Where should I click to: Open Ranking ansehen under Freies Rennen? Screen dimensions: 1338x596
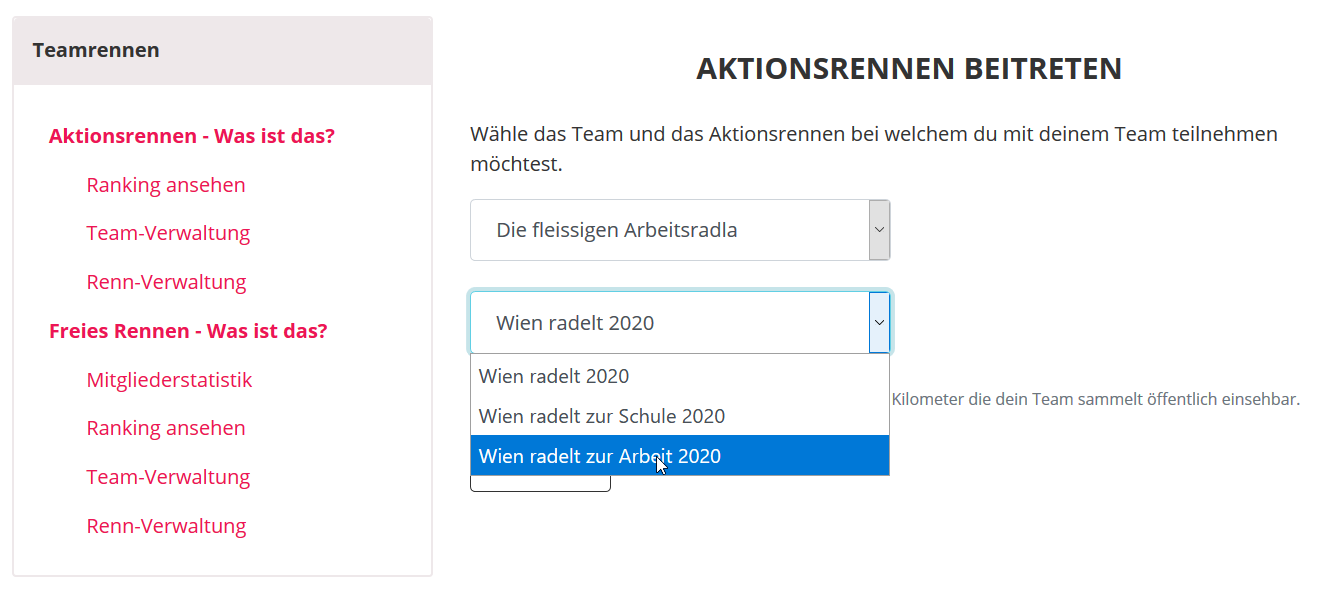click(x=166, y=428)
